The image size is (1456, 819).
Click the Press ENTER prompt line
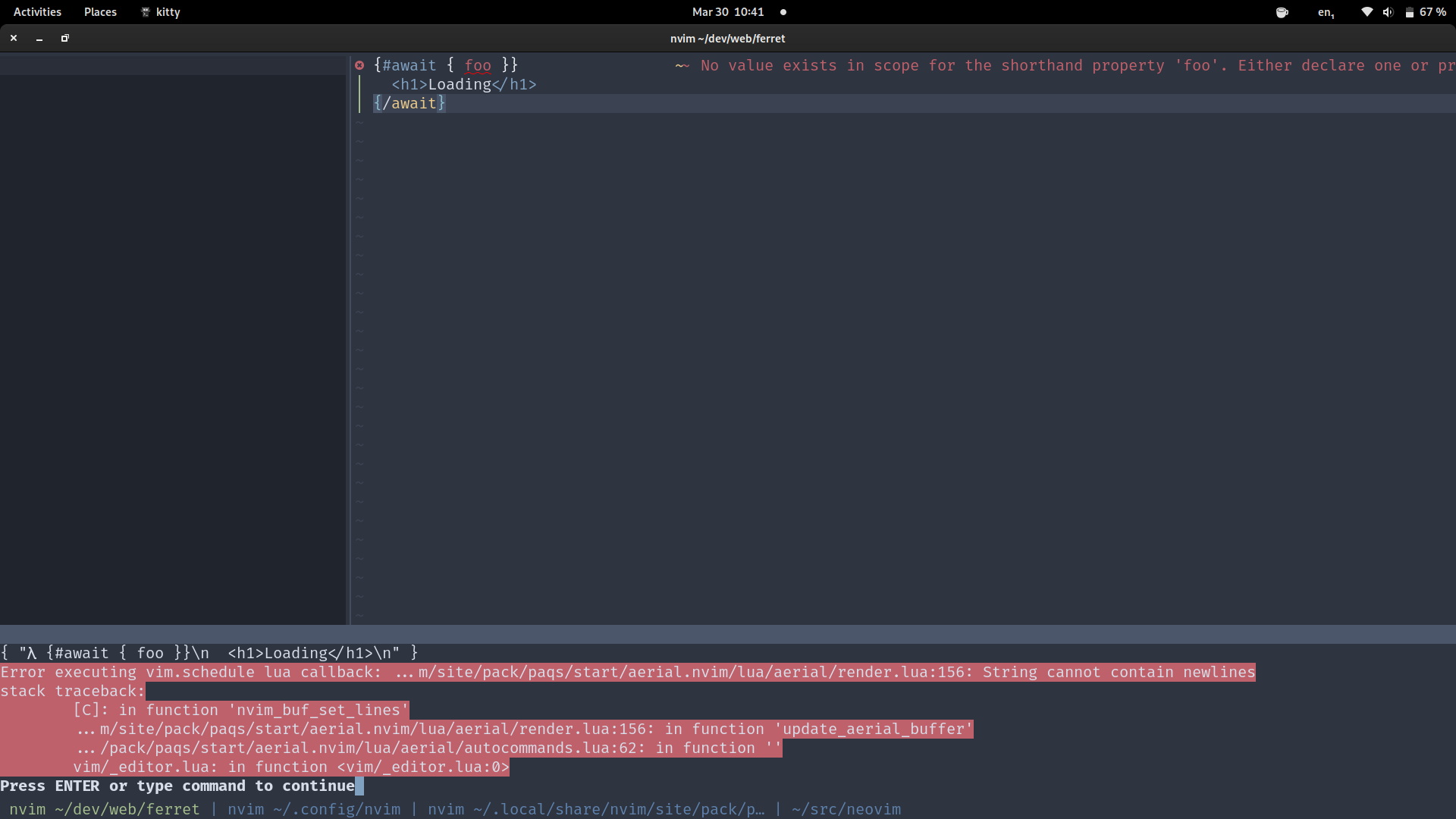[x=180, y=786]
